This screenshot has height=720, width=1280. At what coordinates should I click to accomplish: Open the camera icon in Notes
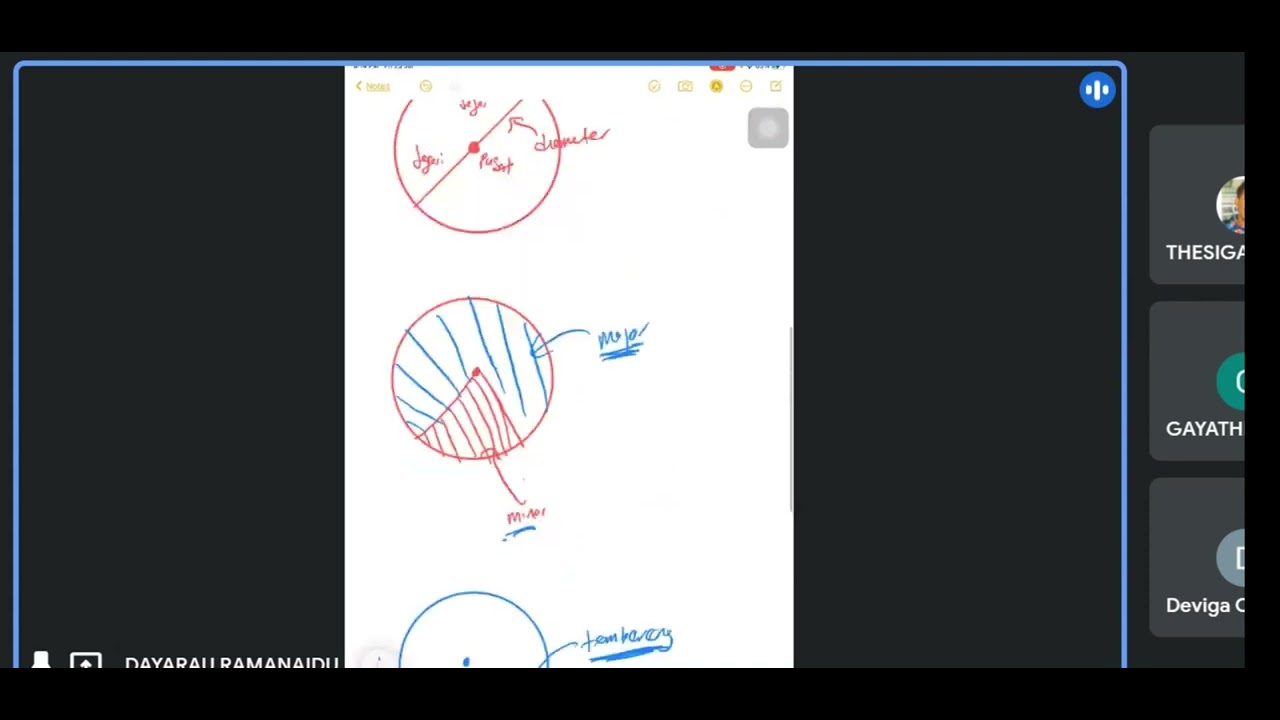coord(685,86)
